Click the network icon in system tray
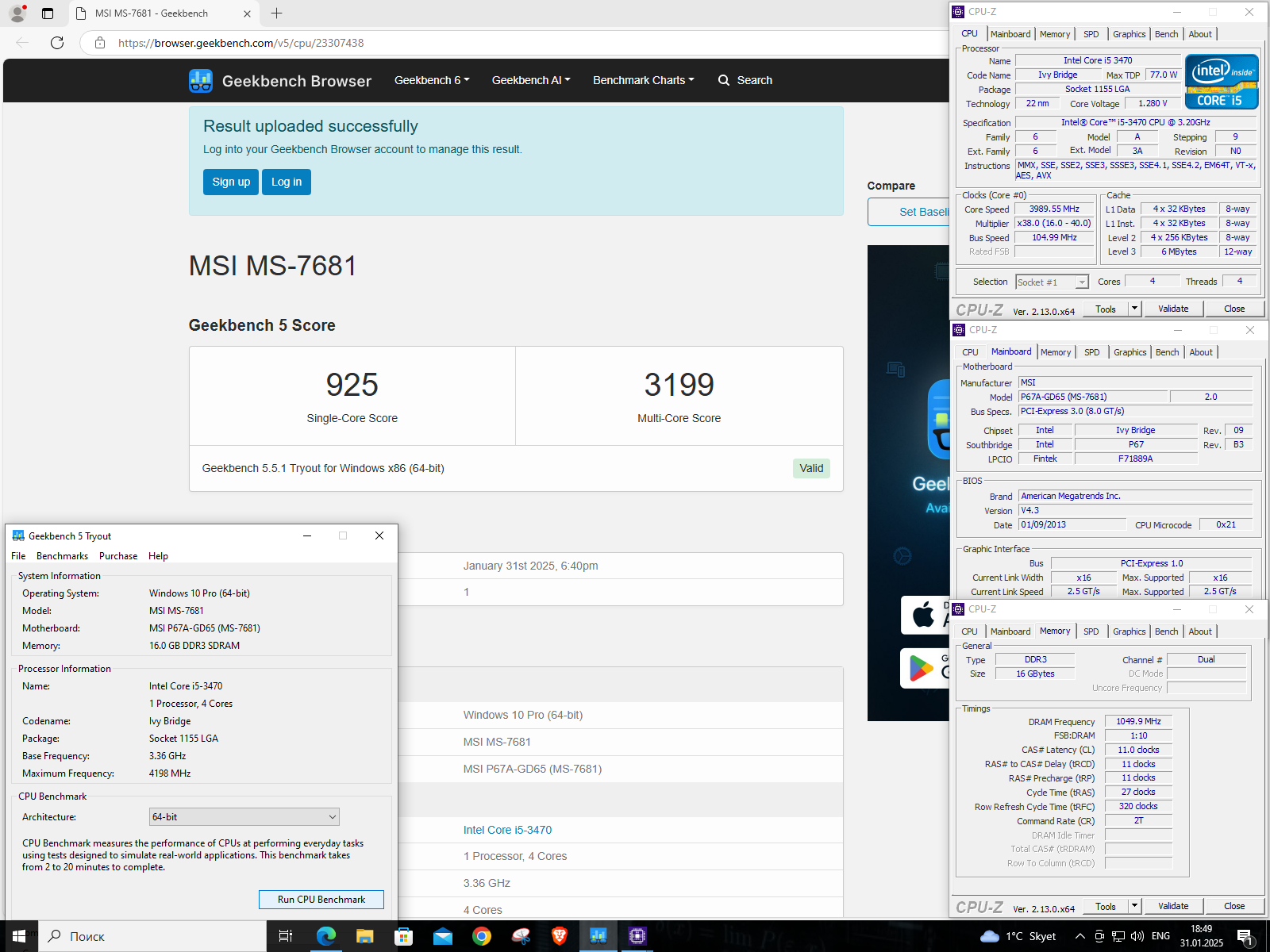The width and height of the screenshot is (1270, 952). [1118, 936]
